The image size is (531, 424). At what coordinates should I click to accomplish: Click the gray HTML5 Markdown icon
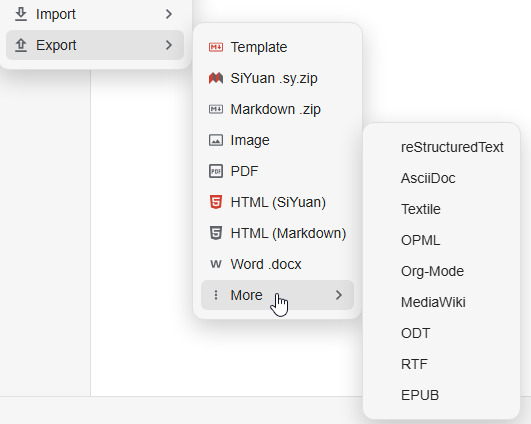click(216, 233)
